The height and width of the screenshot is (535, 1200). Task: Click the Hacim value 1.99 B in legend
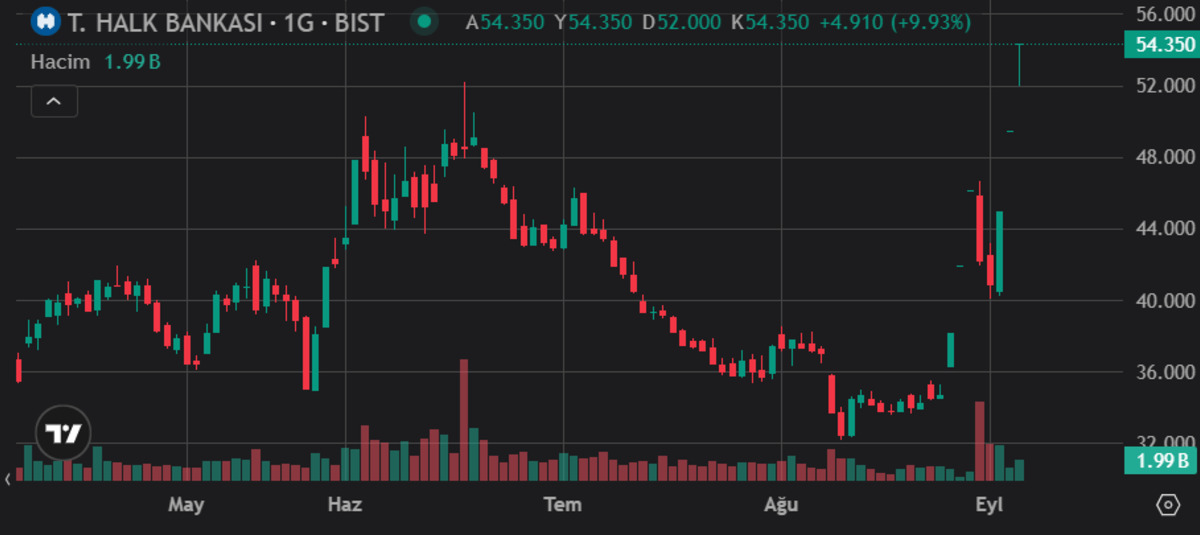click(x=133, y=62)
